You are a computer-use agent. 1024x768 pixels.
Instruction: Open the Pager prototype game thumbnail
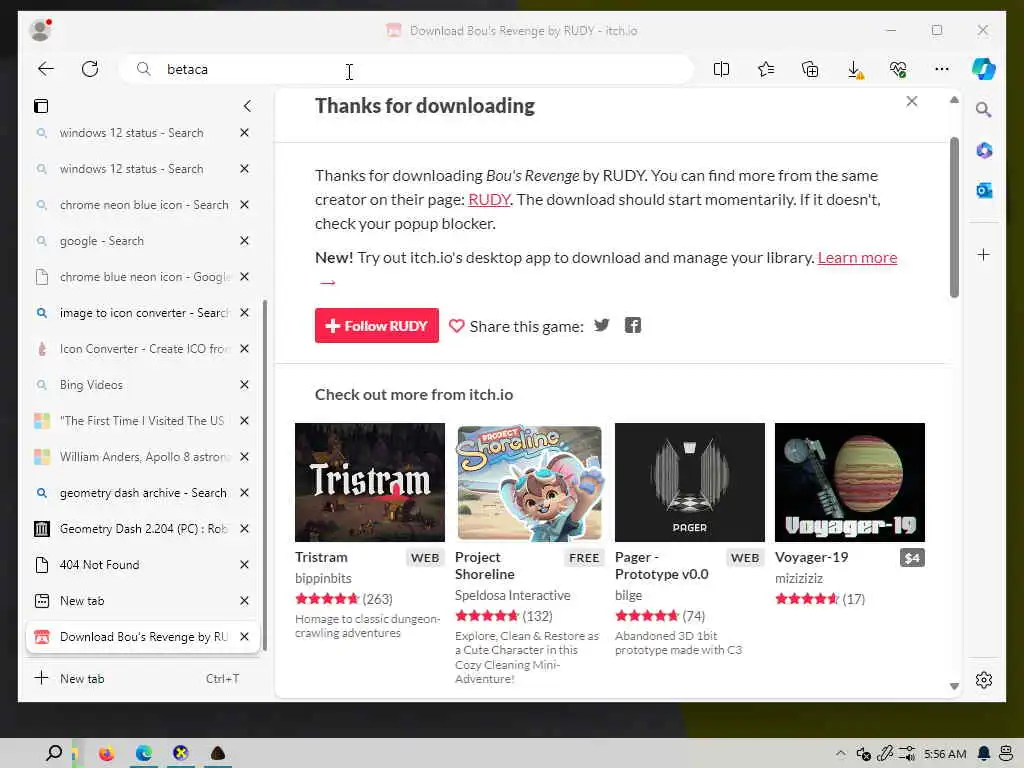[x=690, y=482]
